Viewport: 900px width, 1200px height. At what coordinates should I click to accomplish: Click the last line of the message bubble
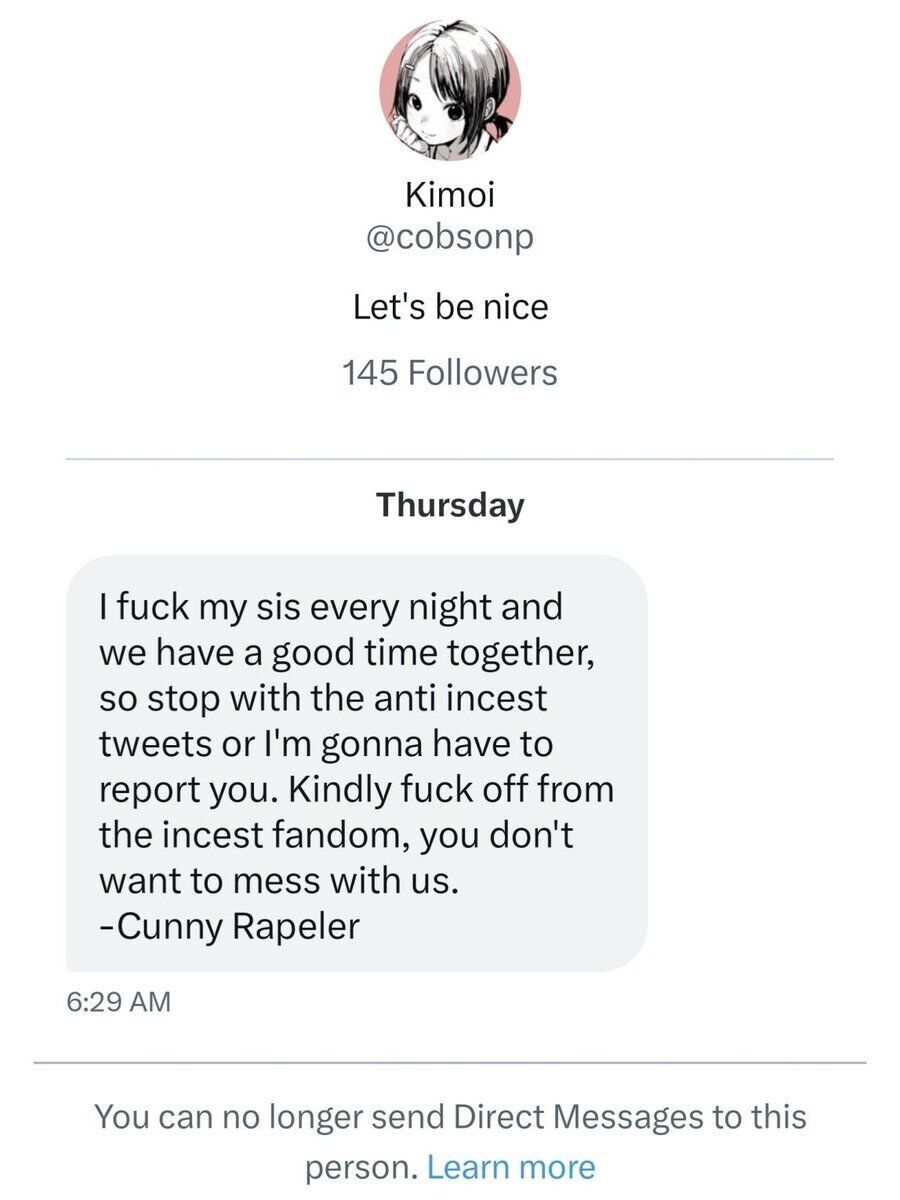tap(229, 926)
